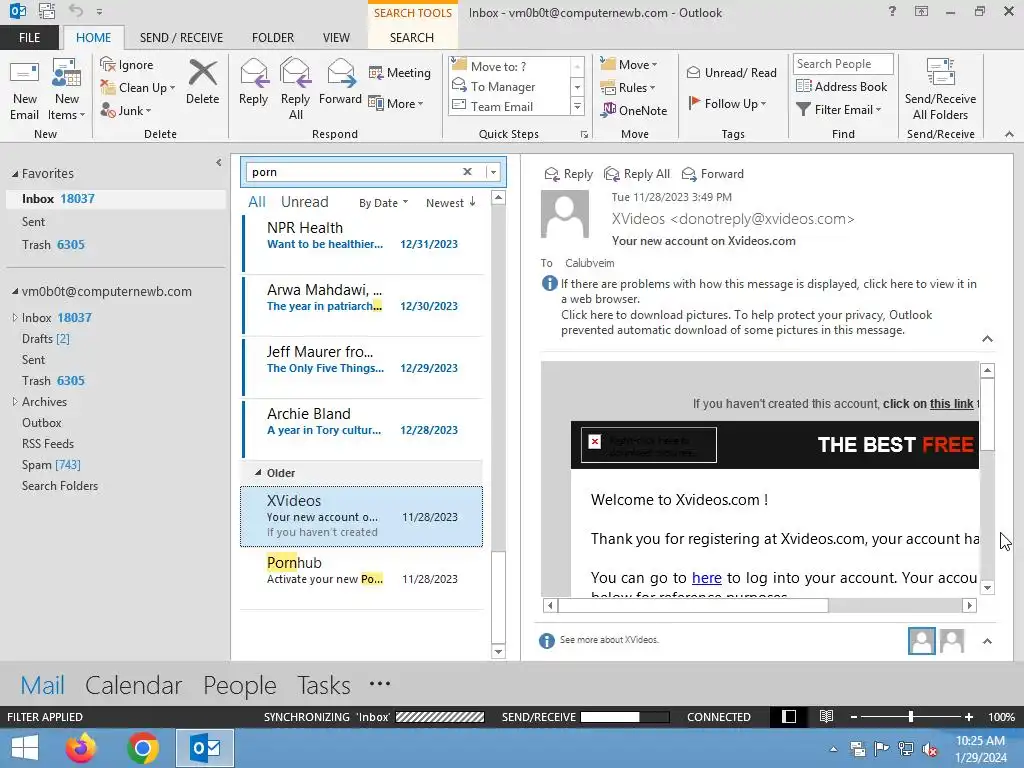
Task: Open the Follow Up flag menu
Action: tap(727, 103)
